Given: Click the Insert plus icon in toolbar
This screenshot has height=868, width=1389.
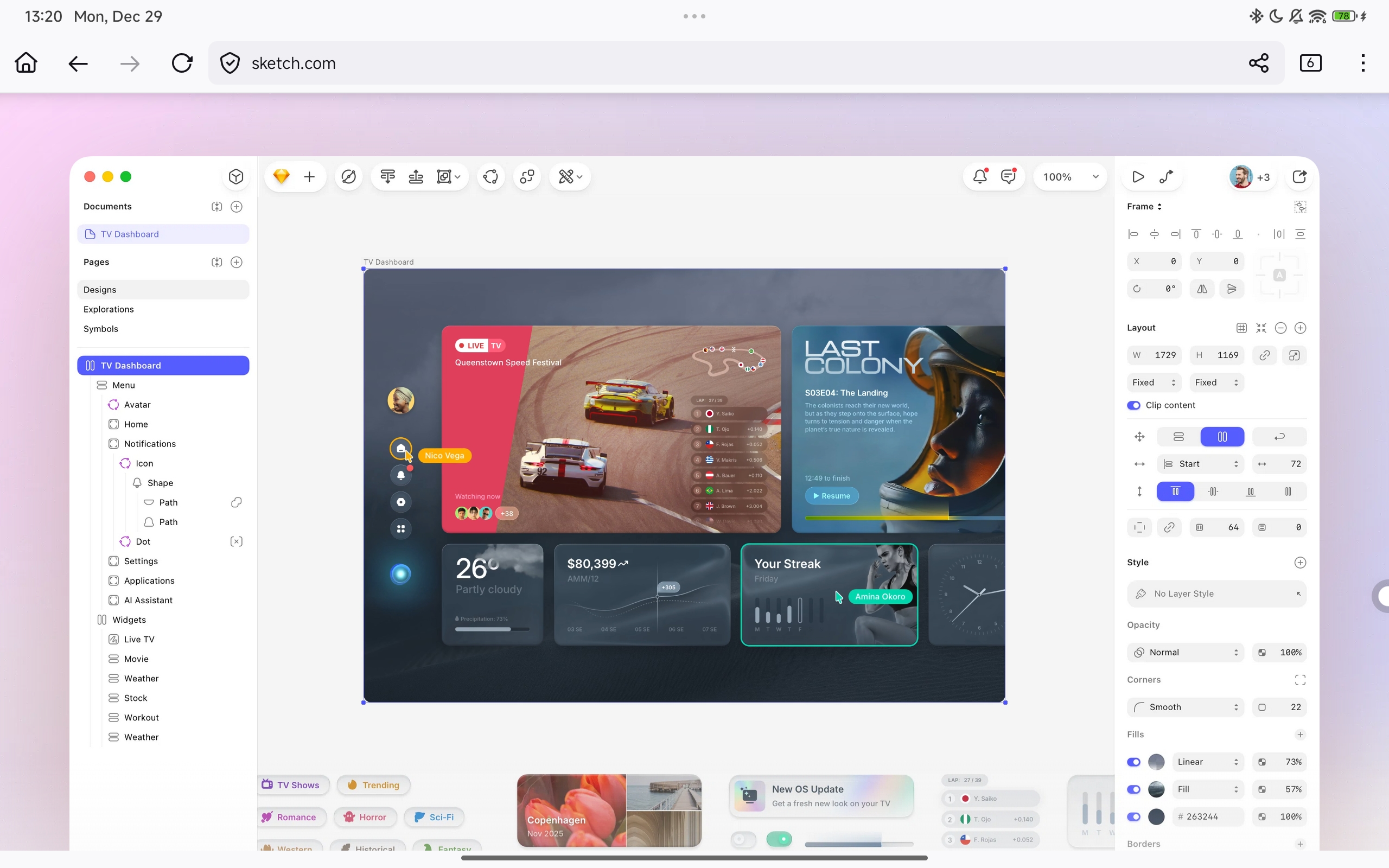Looking at the screenshot, I should tap(309, 176).
